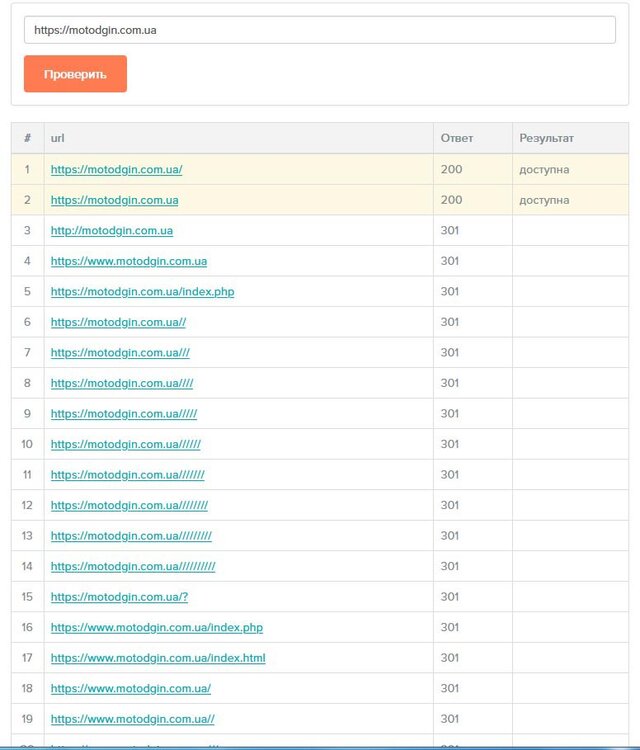Click the url column header
The height and width of the screenshot is (750, 640).
tap(58, 138)
